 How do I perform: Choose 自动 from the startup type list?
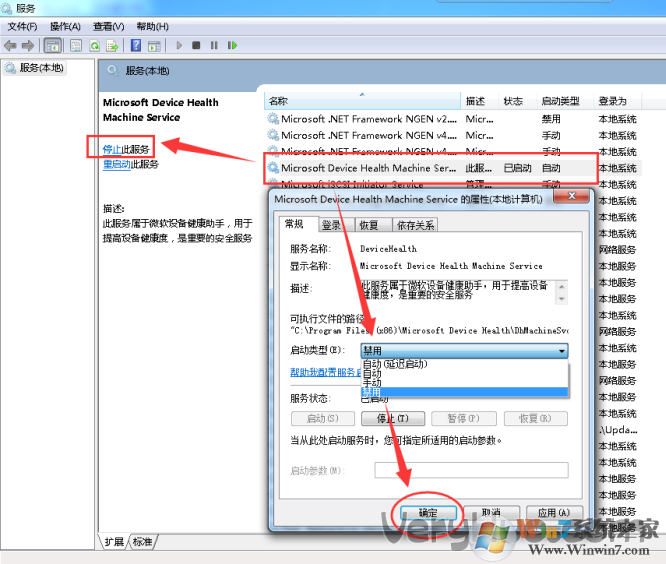coord(464,373)
